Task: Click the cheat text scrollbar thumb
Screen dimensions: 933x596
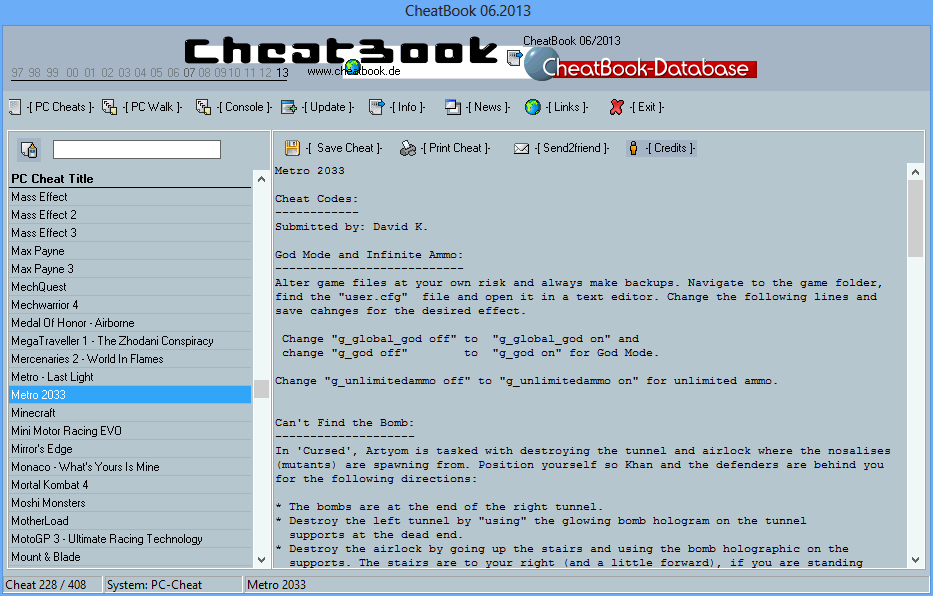Action: (x=916, y=219)
